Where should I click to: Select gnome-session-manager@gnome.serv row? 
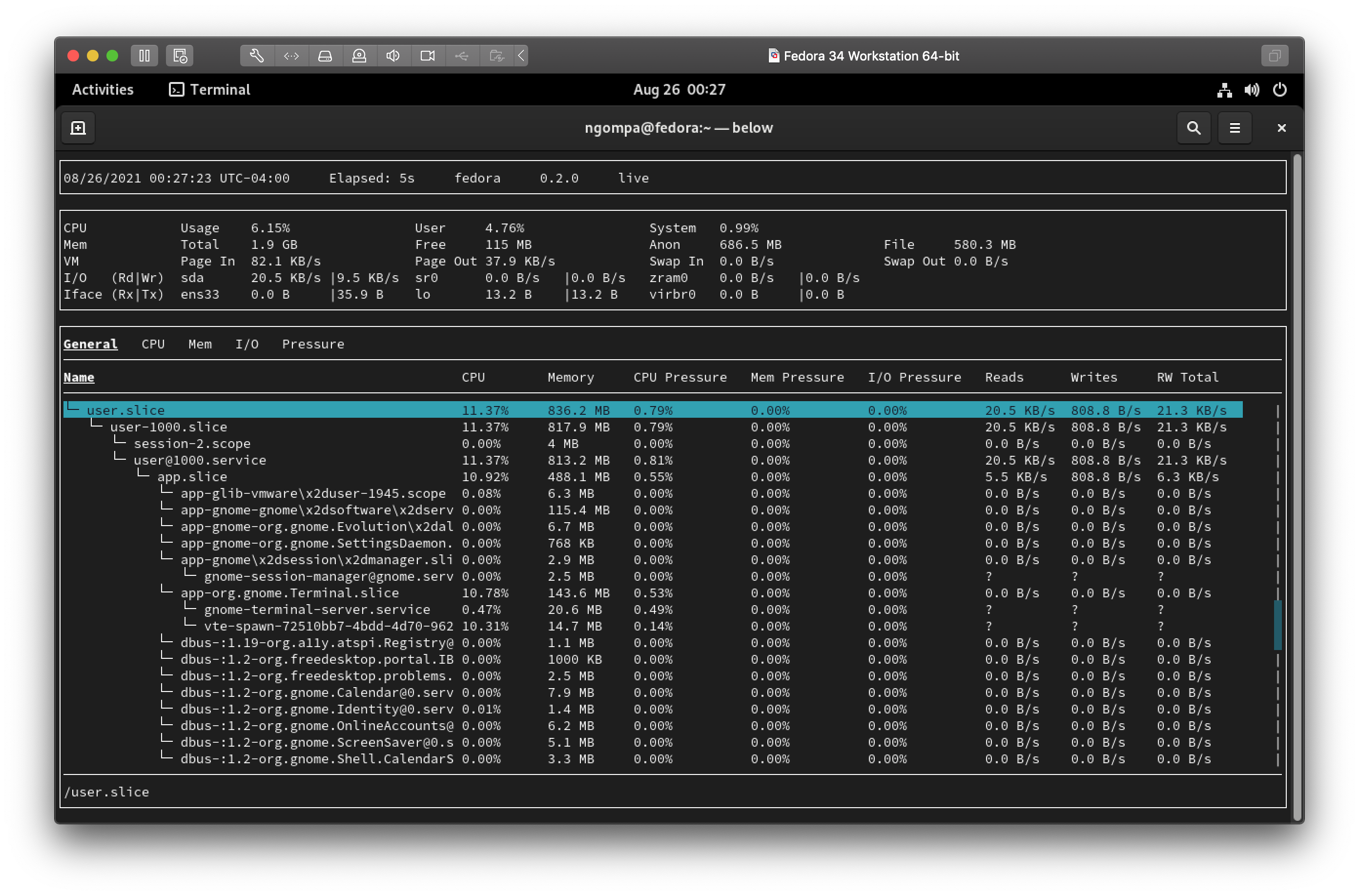pyautogui.click(x=653, y=576)
